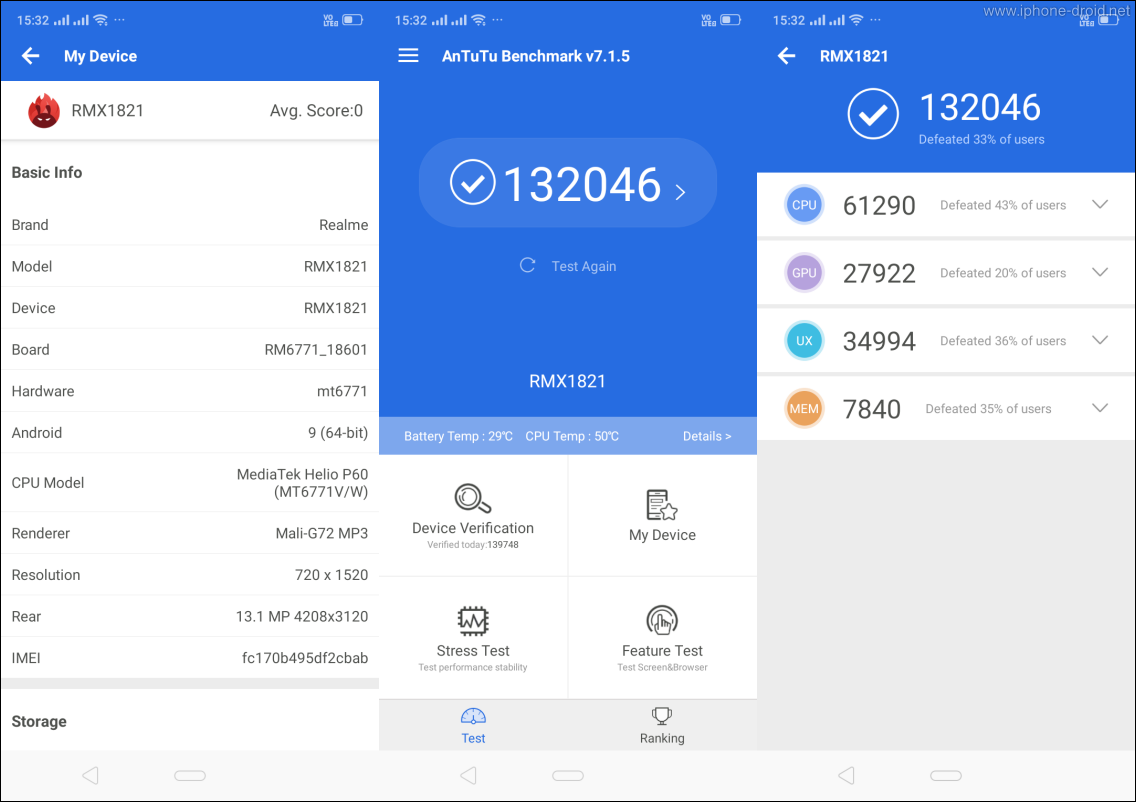
Task: Tap the Defeated 43% of users text
Action: 1003,205
